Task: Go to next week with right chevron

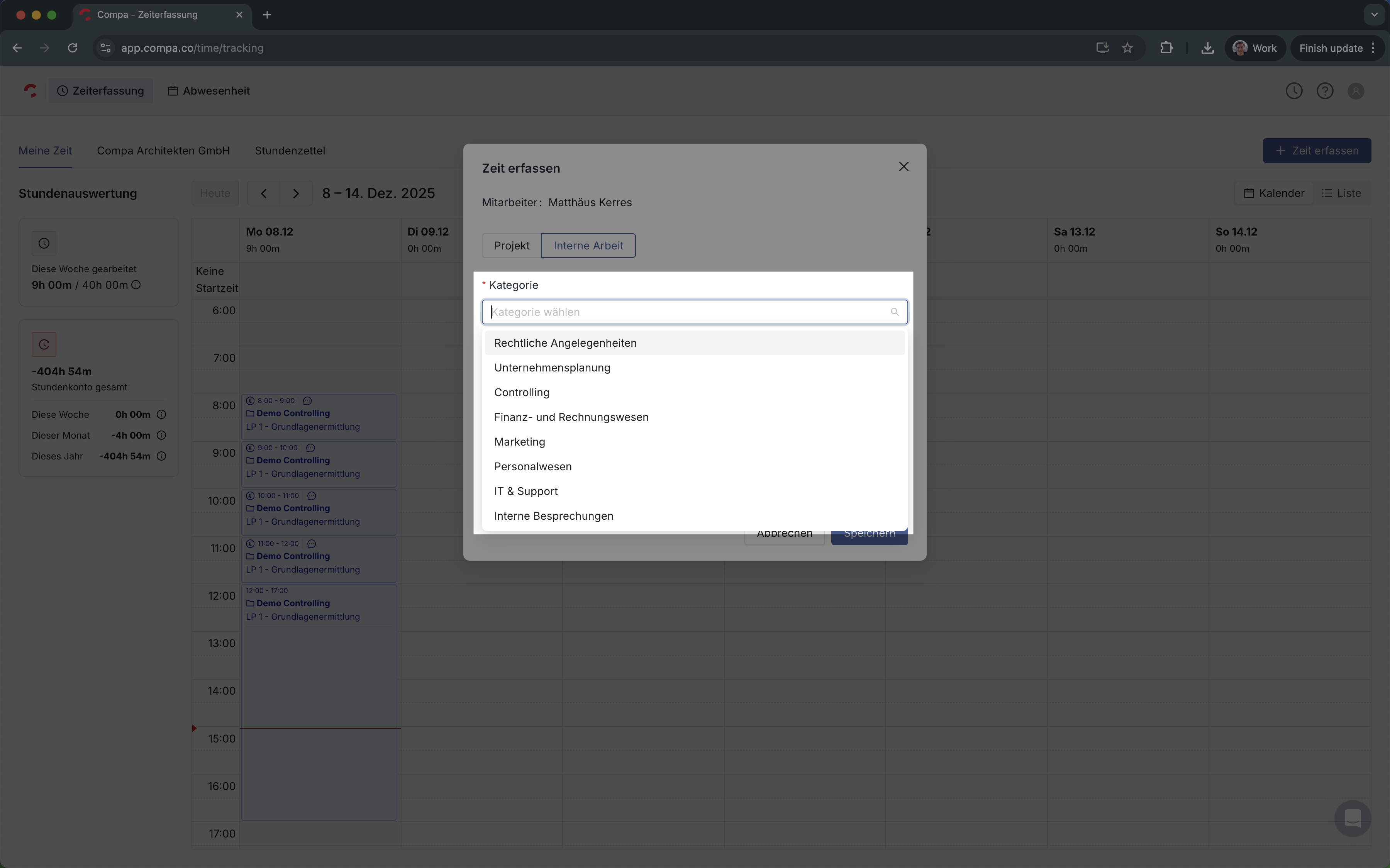Action: click(296, 193)
